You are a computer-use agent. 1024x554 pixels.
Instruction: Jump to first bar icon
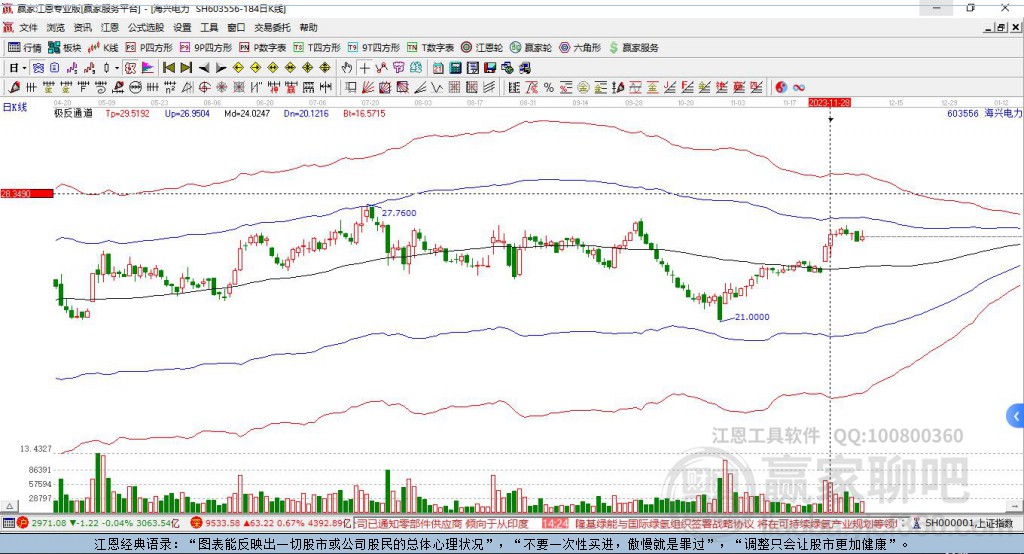(x=168, y=68)
